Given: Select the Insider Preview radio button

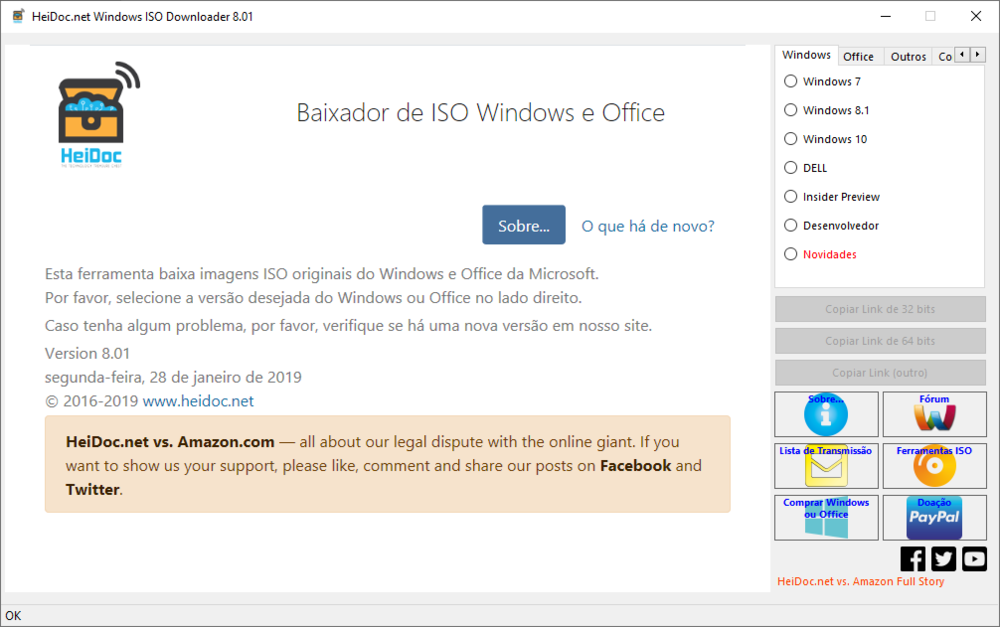Looking at the screenshot, I should click(x=832, y=196).
